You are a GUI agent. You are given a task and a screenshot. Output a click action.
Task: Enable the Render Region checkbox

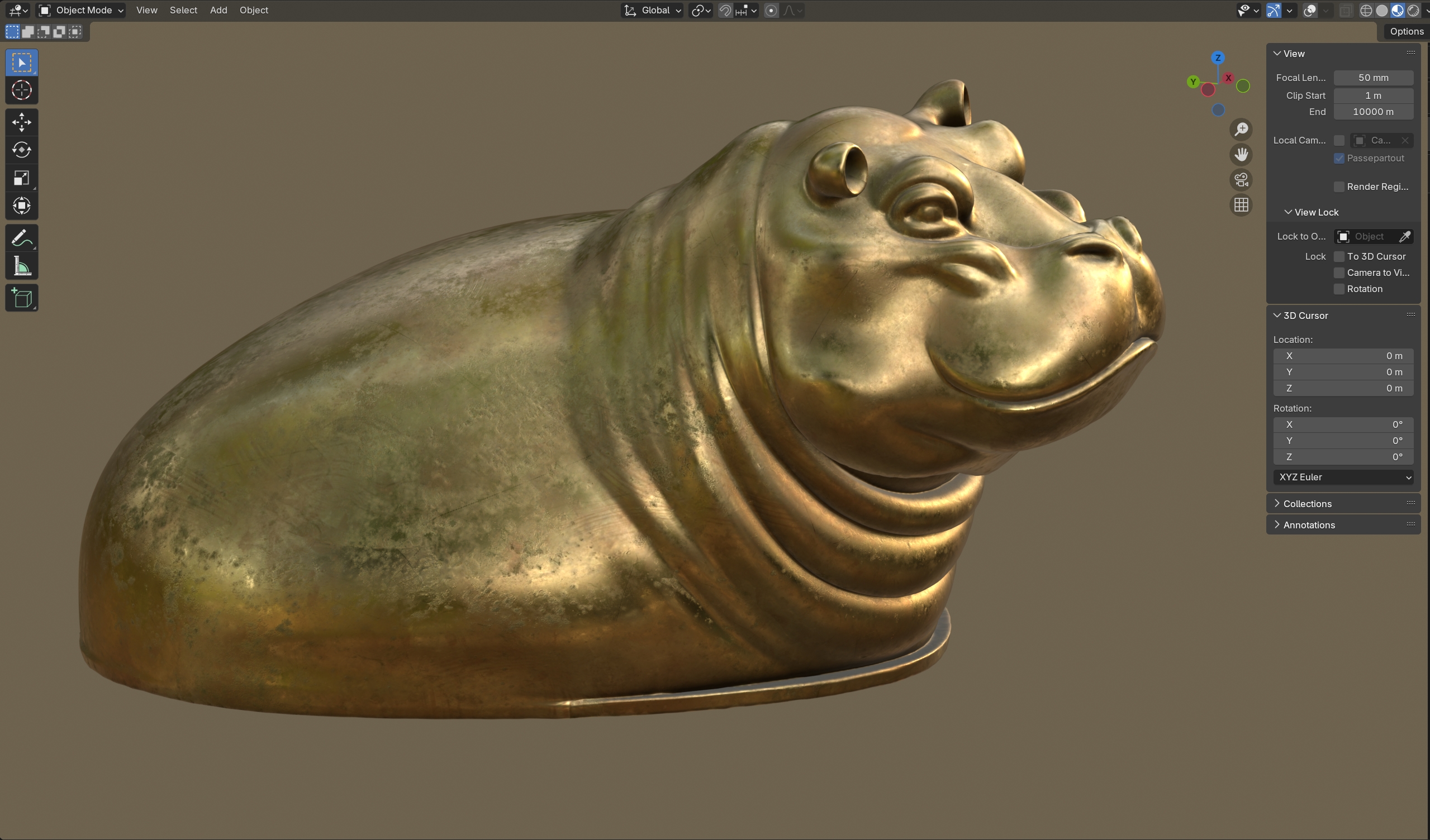[1339, 187]
